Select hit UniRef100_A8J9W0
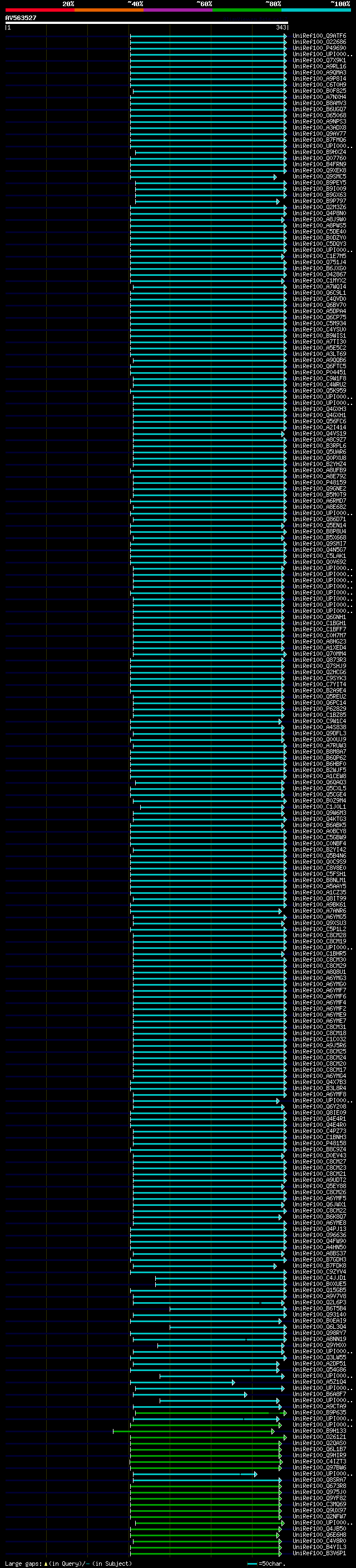The height and width of the screenshot is (1568, 356). point(319,220)
